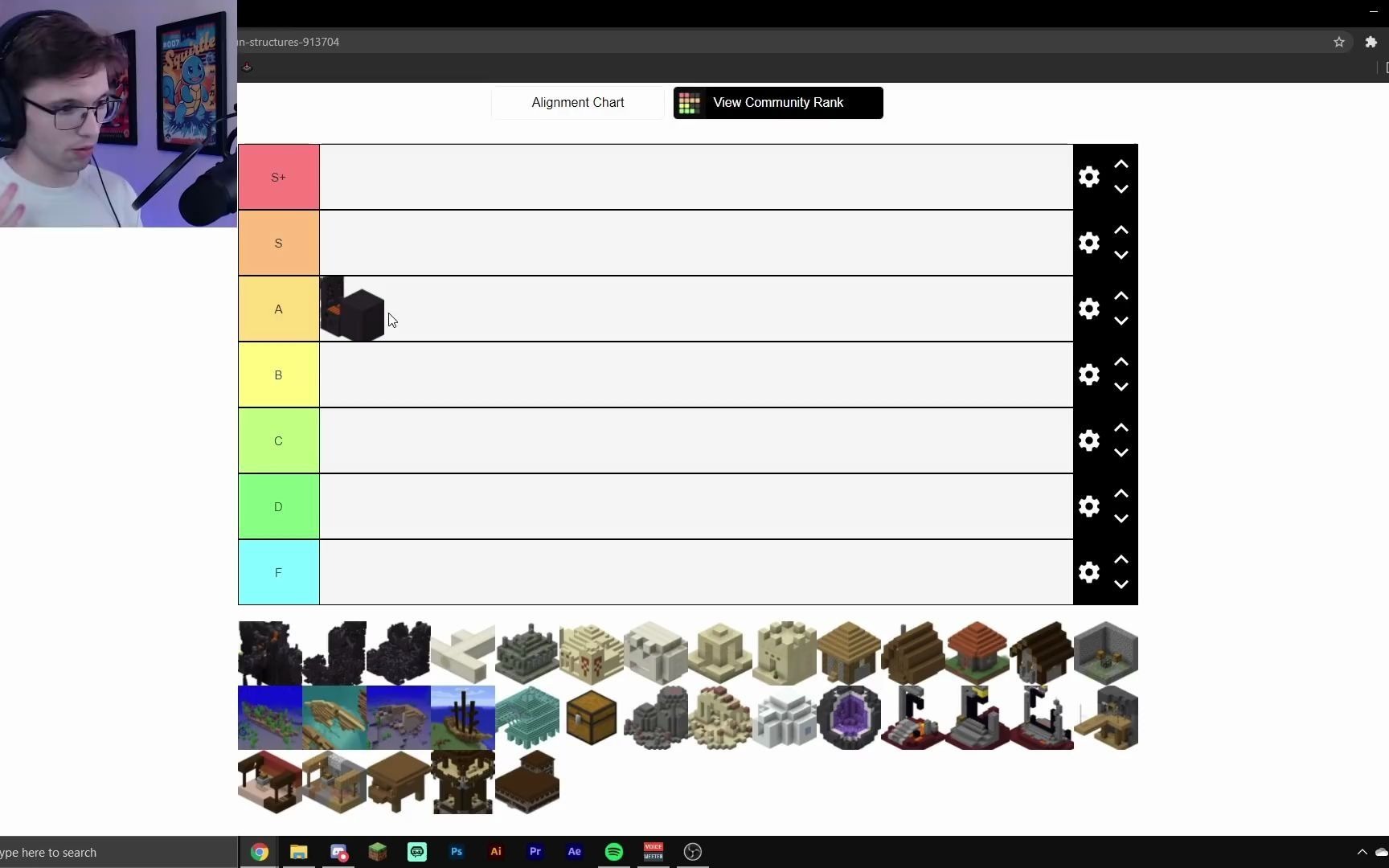Toggle the bookmark star in the address bar

[x=1339, y=42]
